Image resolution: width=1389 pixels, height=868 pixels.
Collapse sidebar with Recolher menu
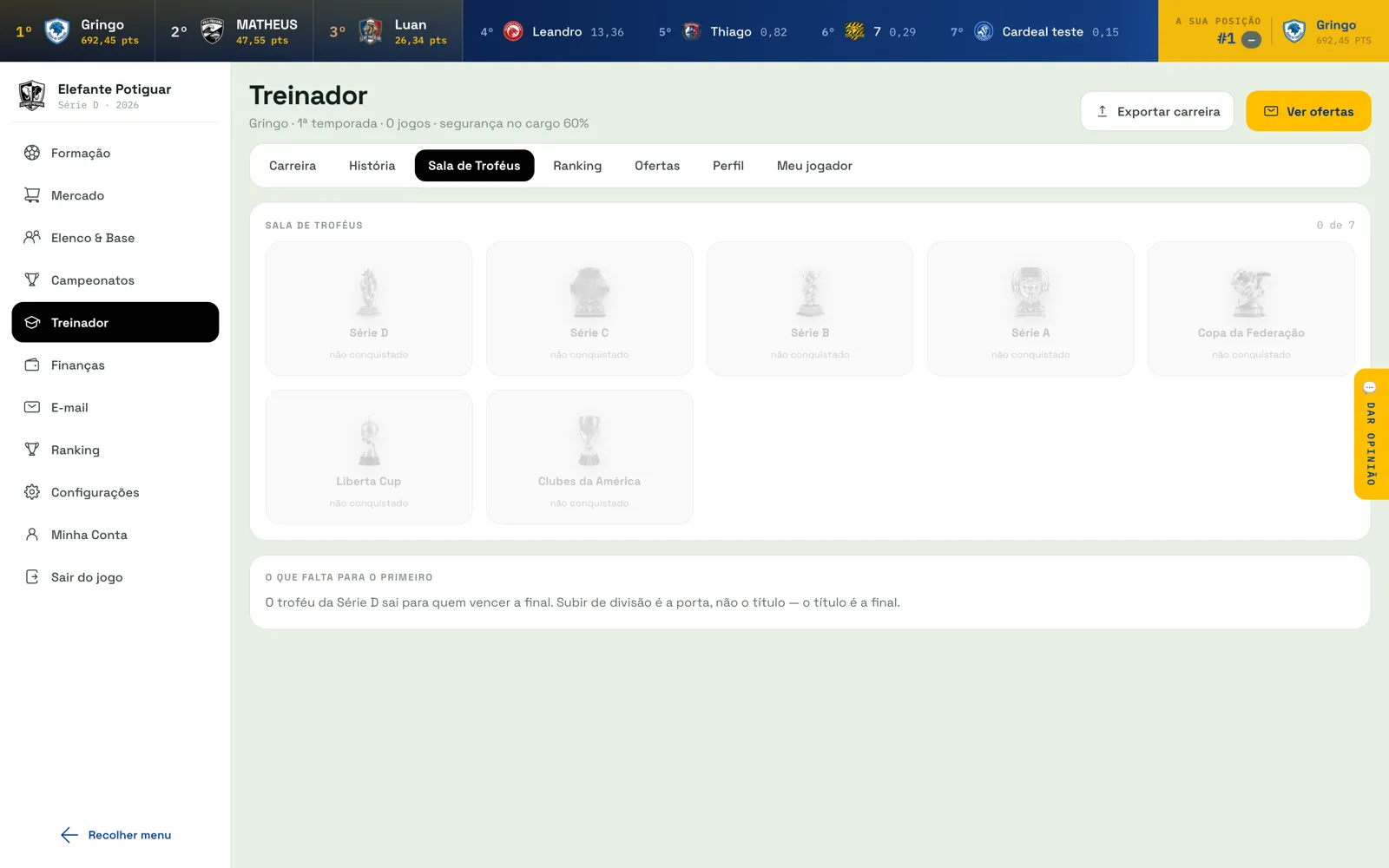(x=115, y=835)
